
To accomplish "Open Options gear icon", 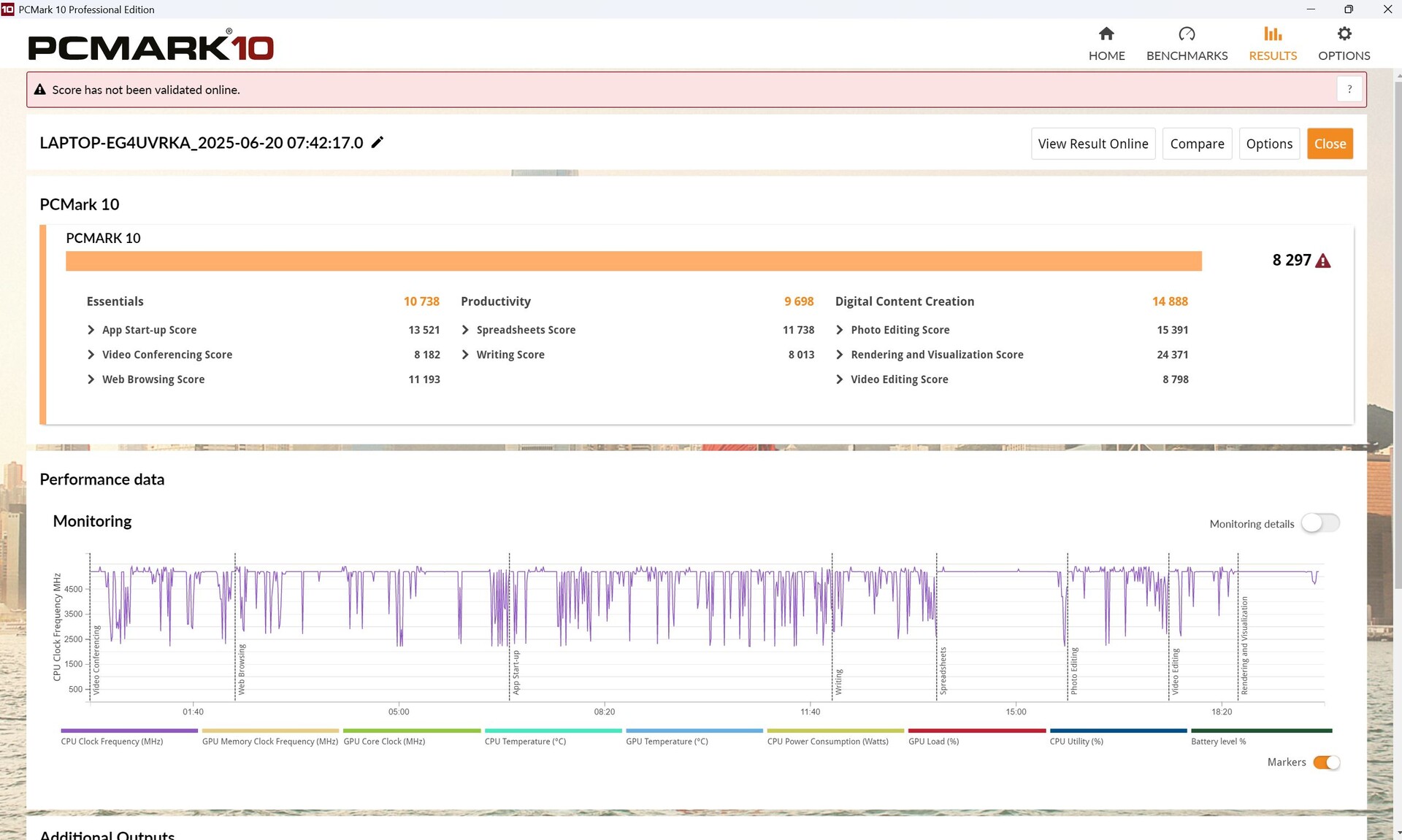I will [1344, 34].
